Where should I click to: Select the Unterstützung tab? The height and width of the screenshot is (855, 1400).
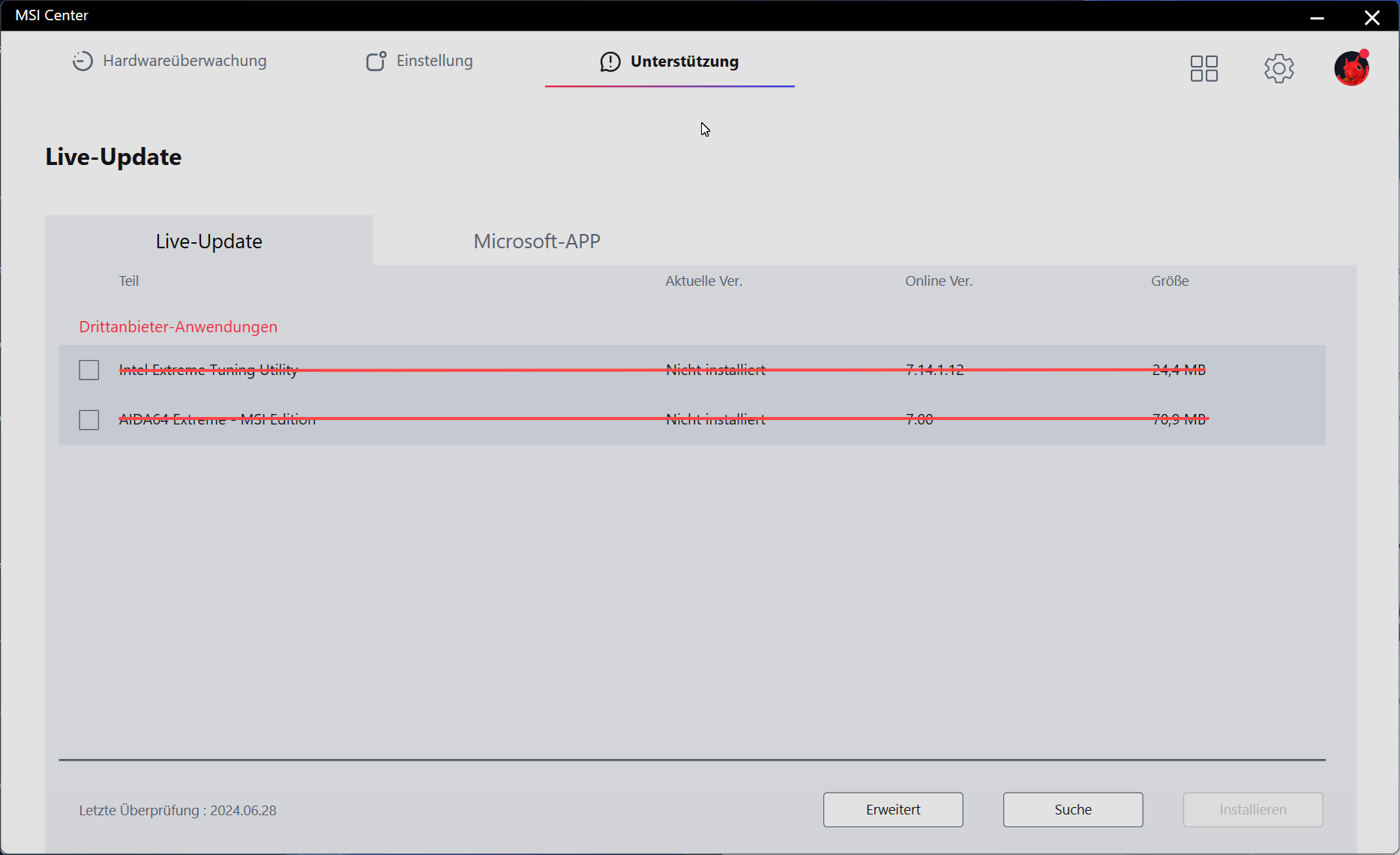(670, 61)
